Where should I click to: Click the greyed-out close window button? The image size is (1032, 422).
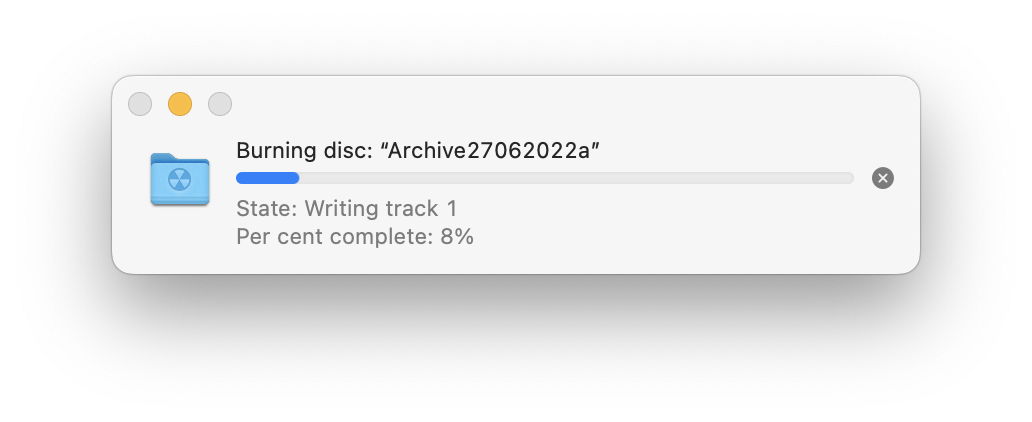[140, 104]
